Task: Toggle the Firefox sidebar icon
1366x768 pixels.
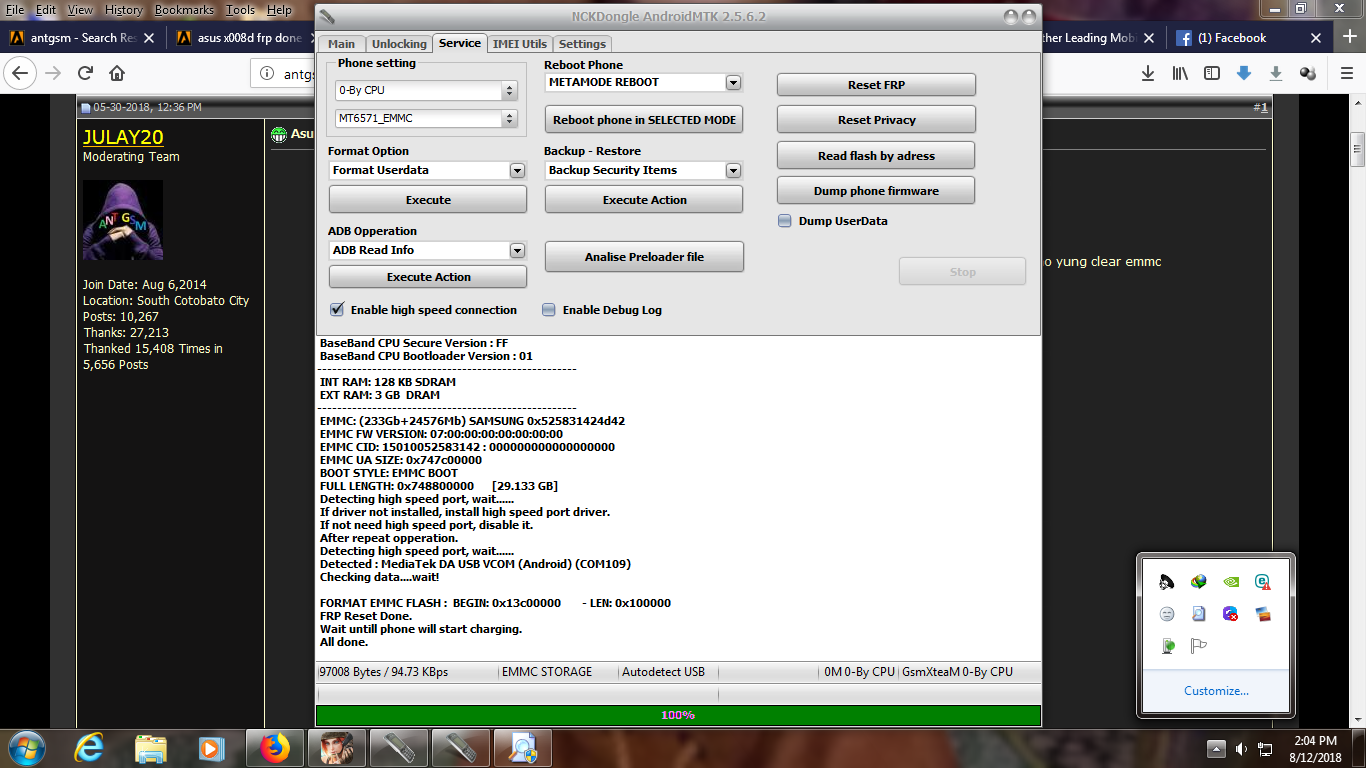Action: [1212, 73]
